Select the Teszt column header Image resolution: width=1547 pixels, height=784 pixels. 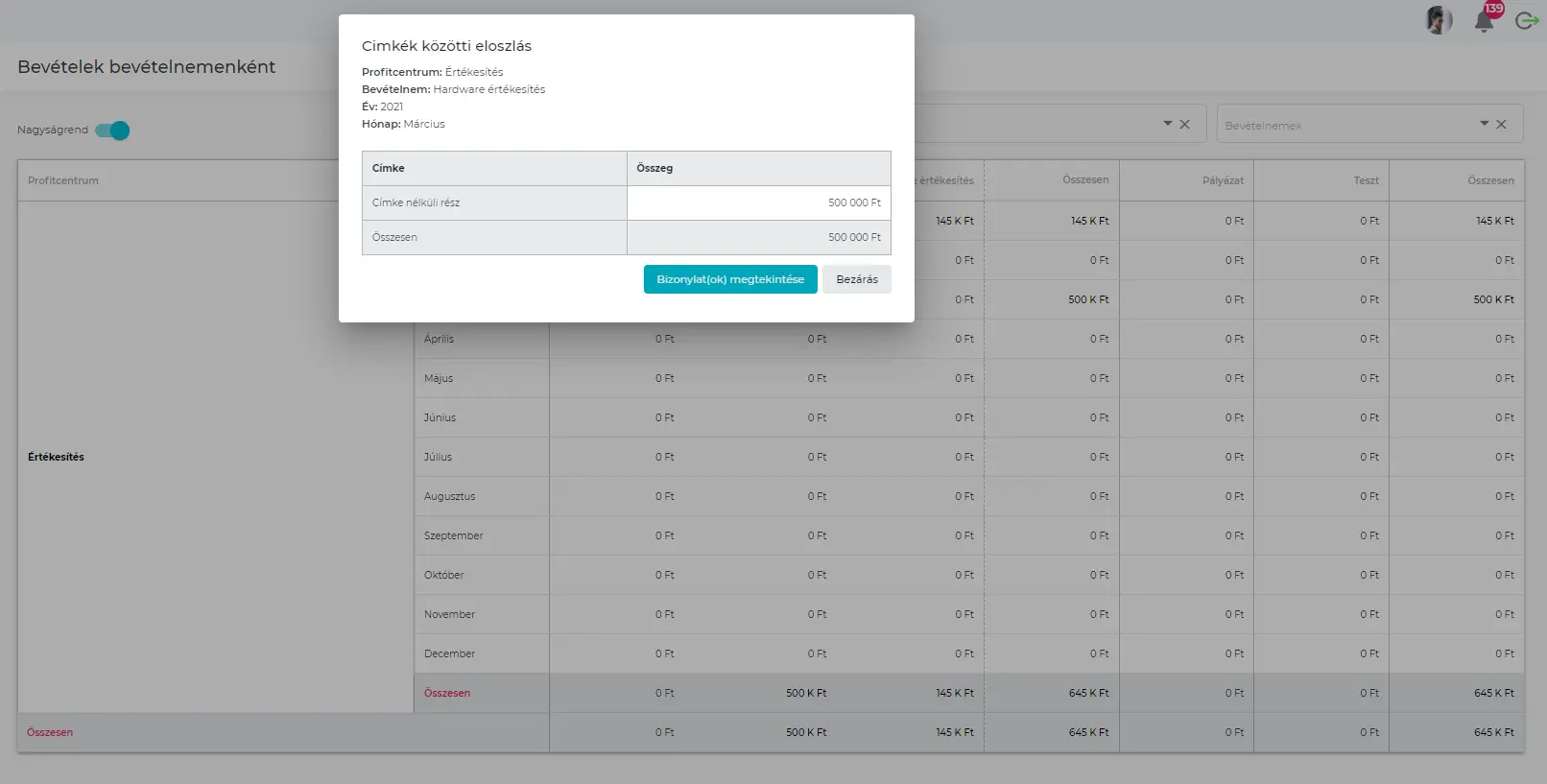(1366, 180)
